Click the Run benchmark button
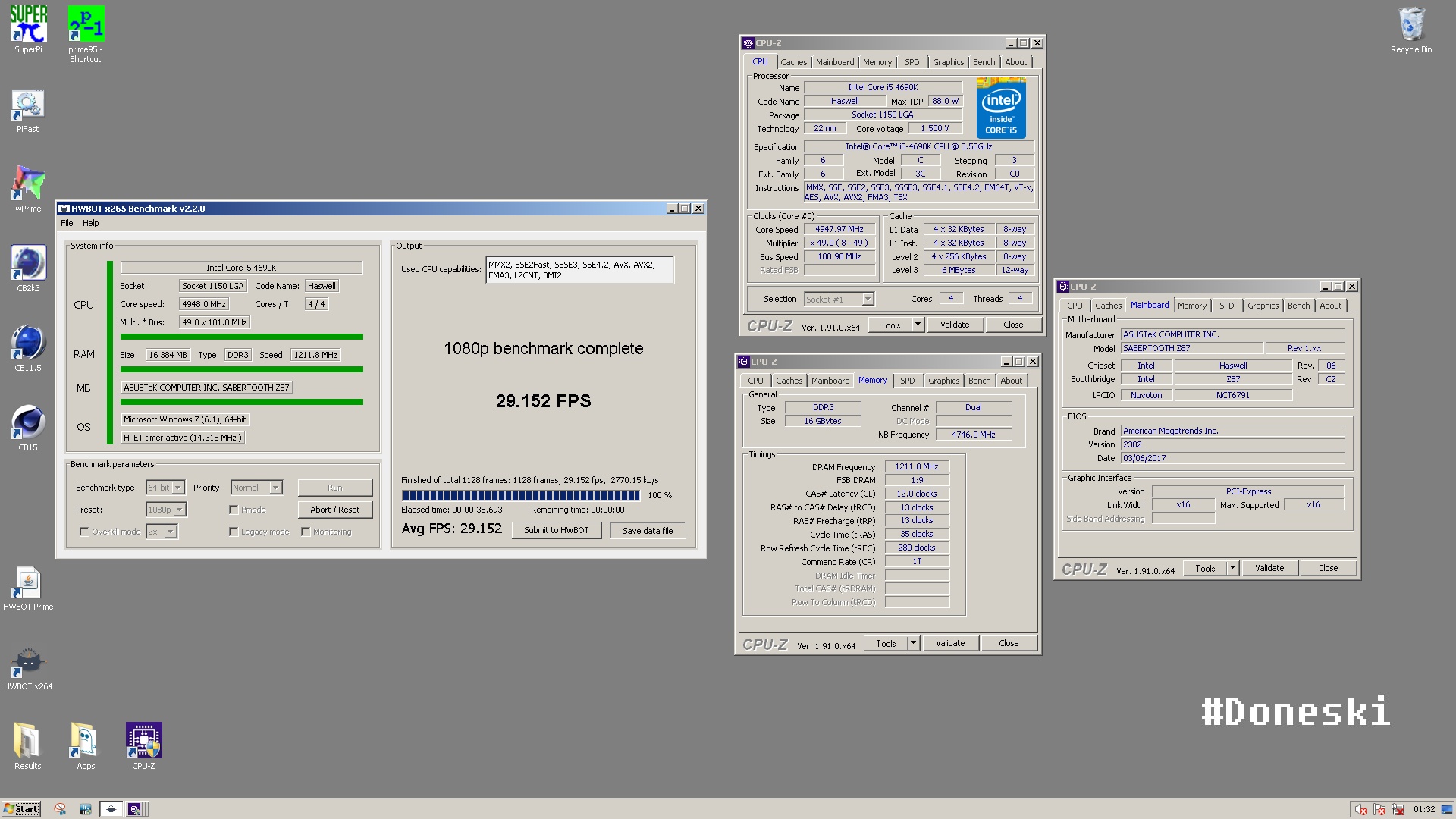Screen dimensions: 1456x819 tap(334, 488)
